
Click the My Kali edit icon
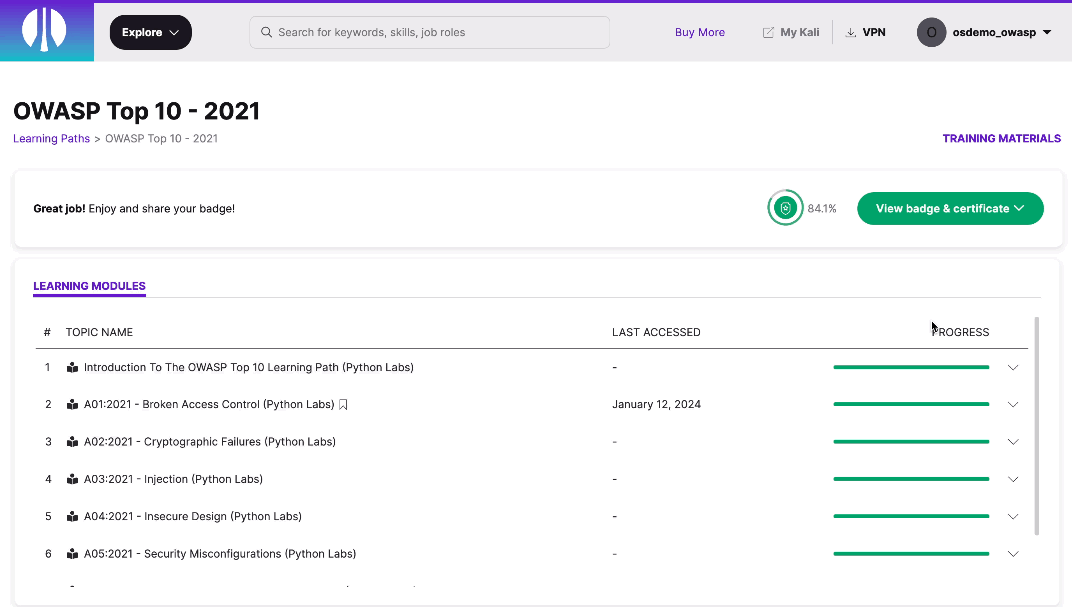[x=768, y=32]
